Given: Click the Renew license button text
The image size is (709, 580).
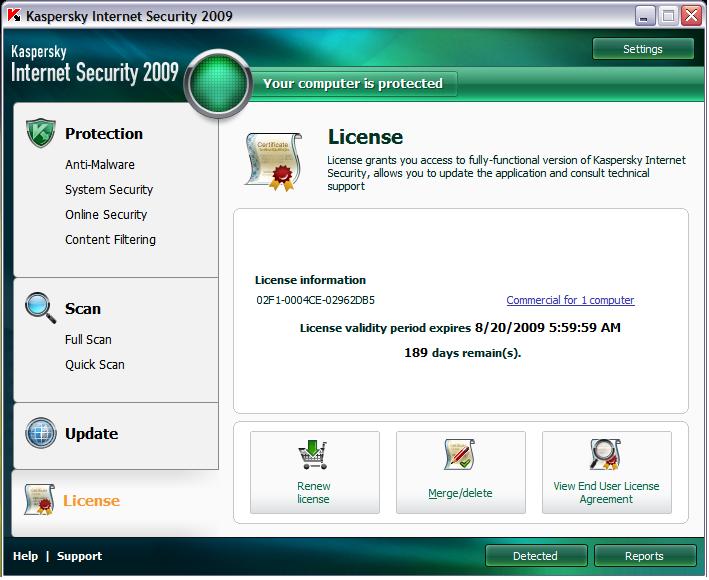Looking at the screenshot, I should click(x=313, y=492).
